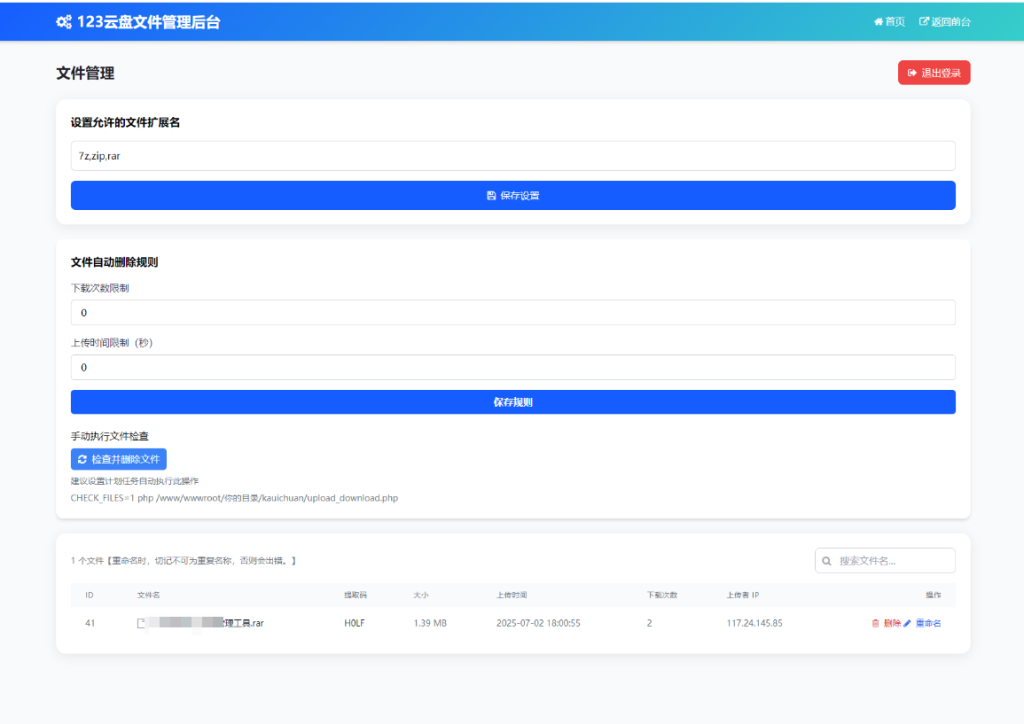Click the trash icon to delete the file
1024x724 pixels.
tap(876, 623)
